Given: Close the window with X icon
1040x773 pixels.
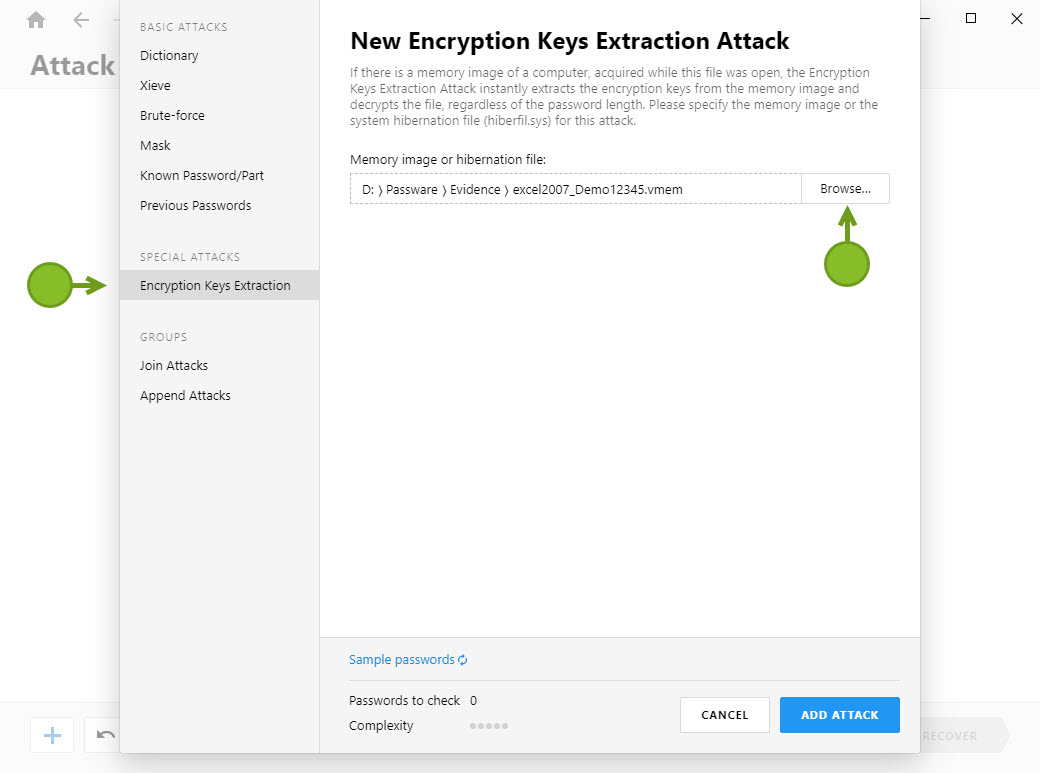Looking at the screenshot, I should pos(1017,19).
